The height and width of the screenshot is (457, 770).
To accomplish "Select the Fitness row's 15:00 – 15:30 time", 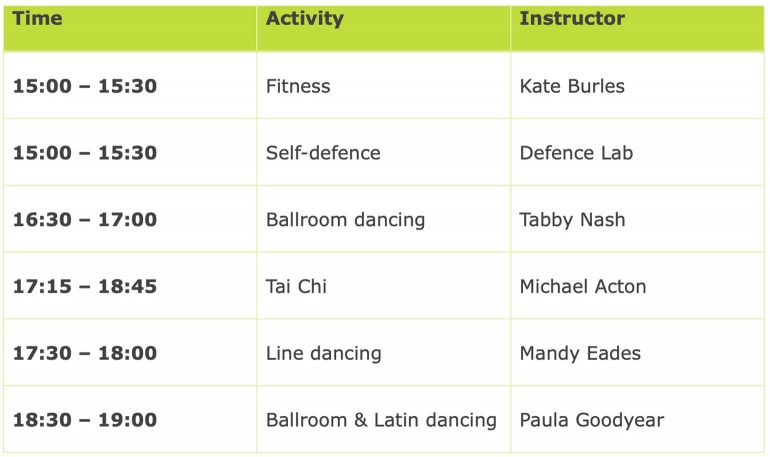I will tap(85, 86).
